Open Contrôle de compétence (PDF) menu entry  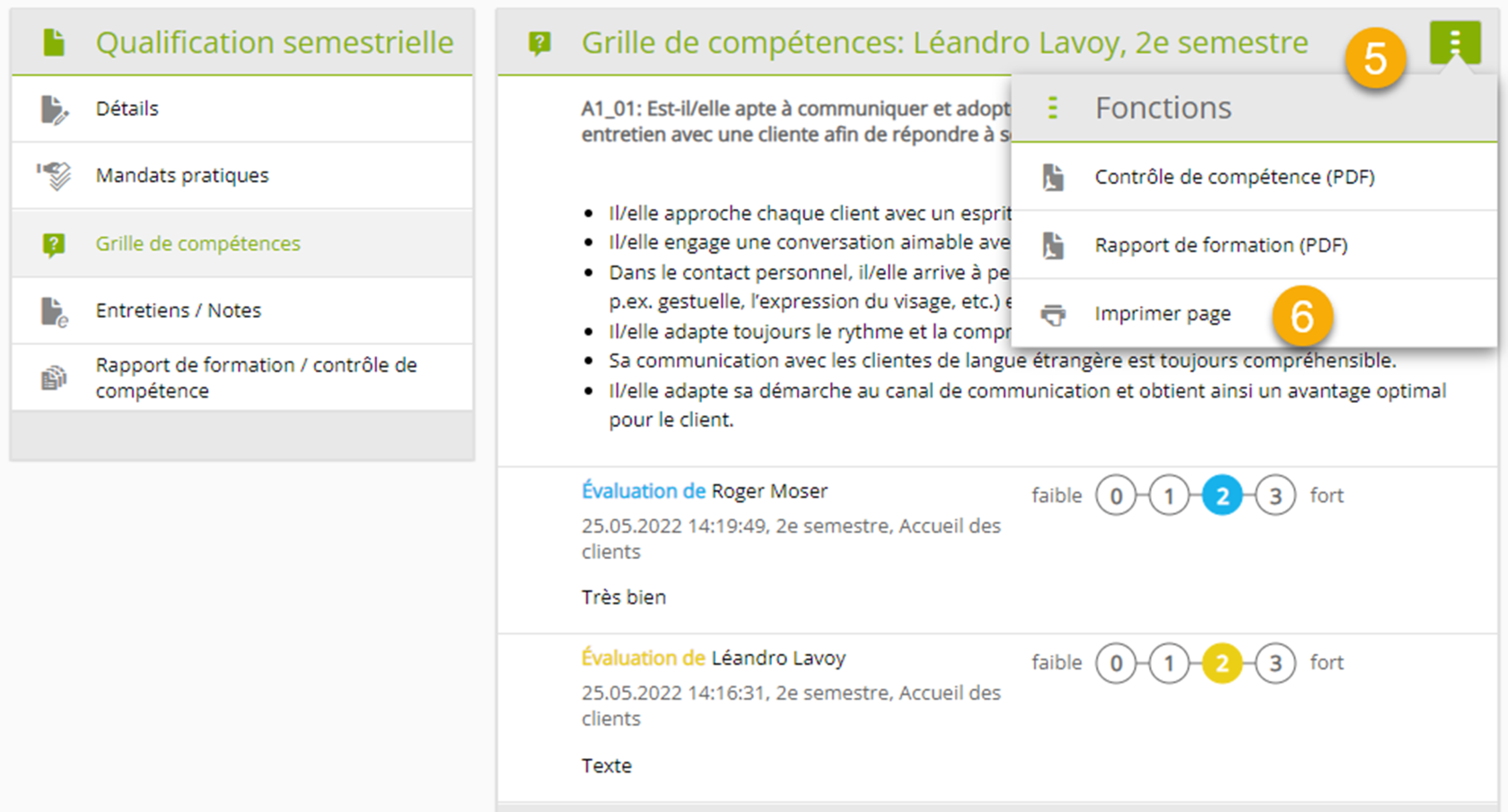pos(1234,178)
